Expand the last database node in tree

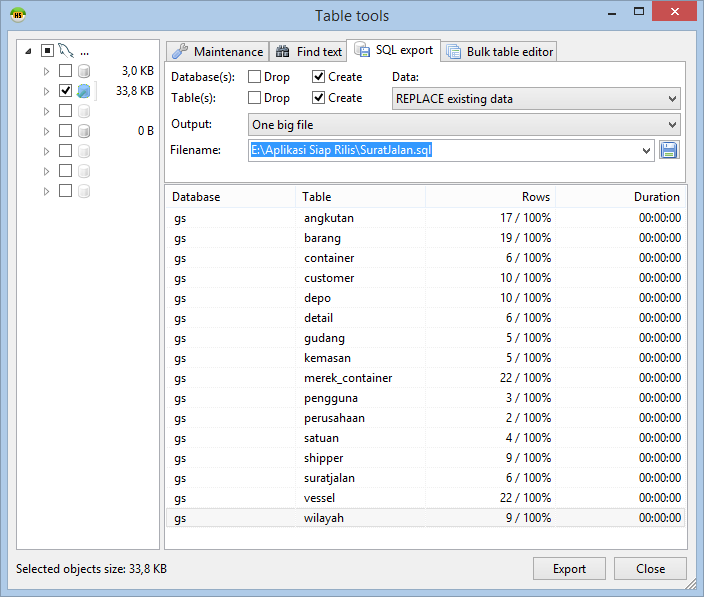click(46, 191)
